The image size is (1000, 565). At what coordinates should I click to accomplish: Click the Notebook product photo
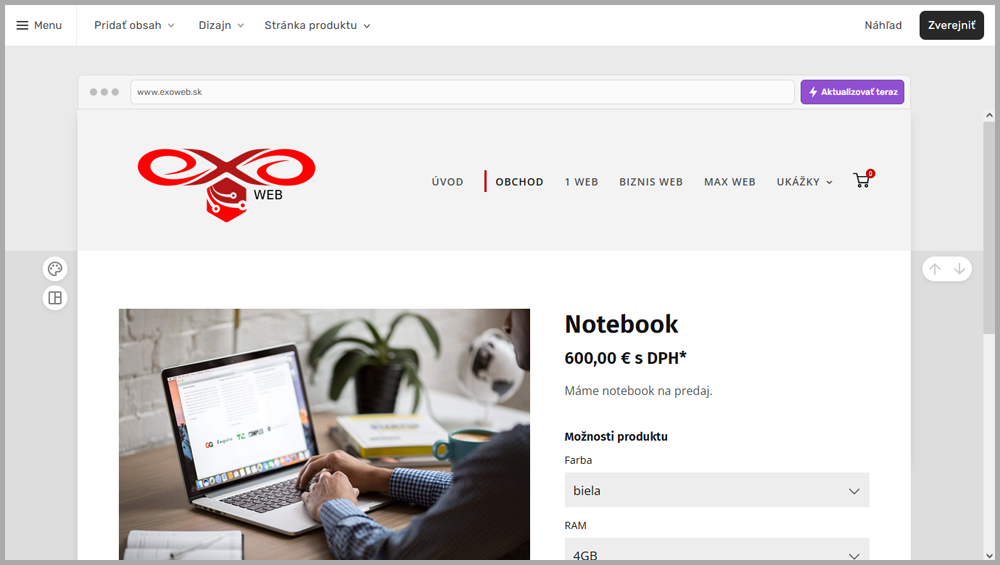[324, 433]
